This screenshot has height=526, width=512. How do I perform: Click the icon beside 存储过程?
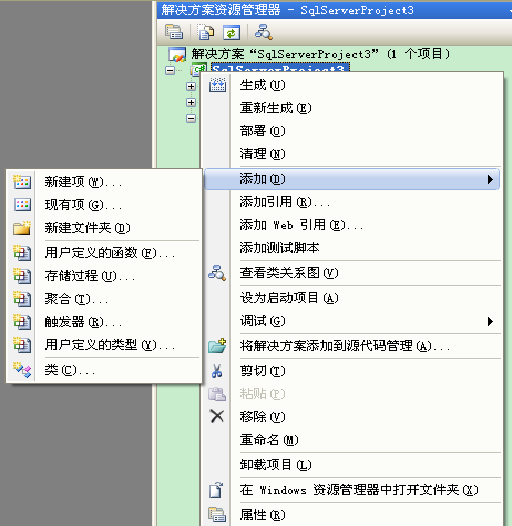22,276
